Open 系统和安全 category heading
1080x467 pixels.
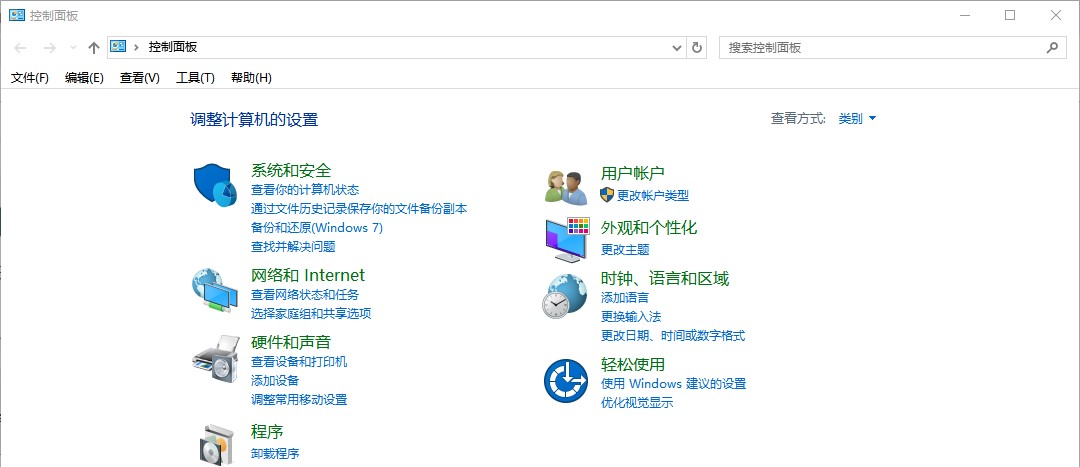(291, 170)
